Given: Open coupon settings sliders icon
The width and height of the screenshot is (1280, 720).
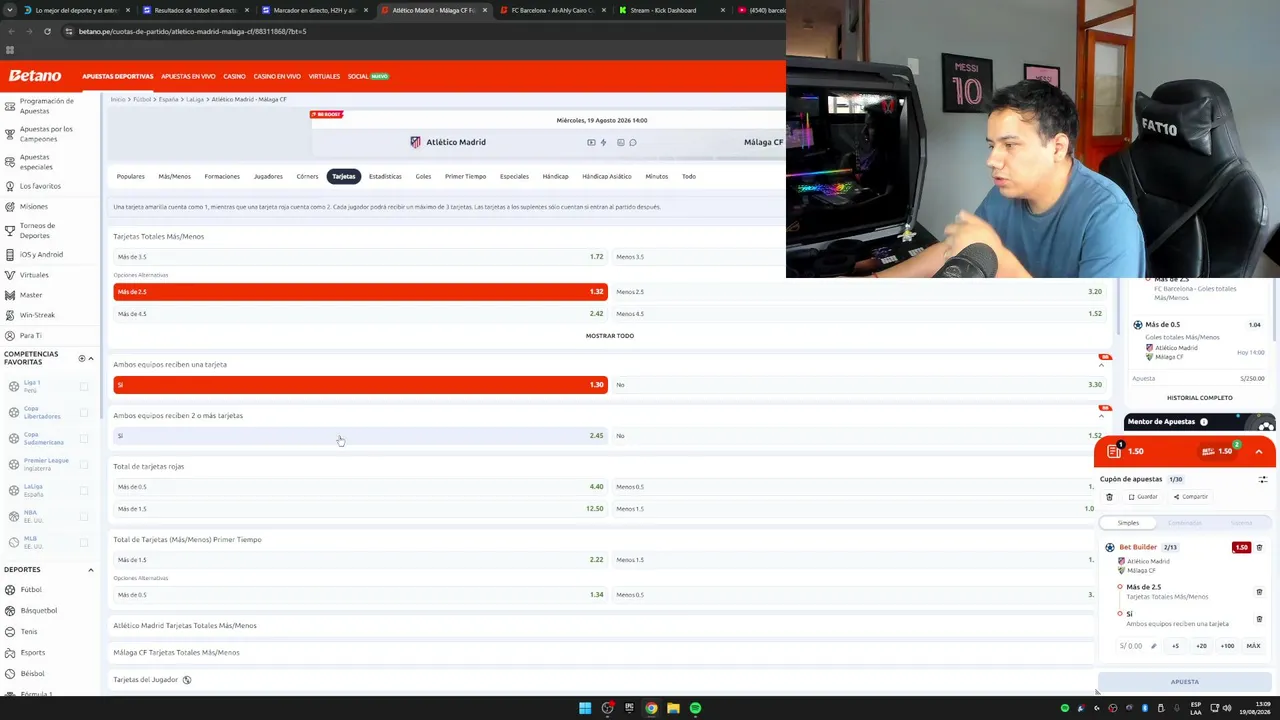Looking at the screenshot, I should tap(1263, 479).
